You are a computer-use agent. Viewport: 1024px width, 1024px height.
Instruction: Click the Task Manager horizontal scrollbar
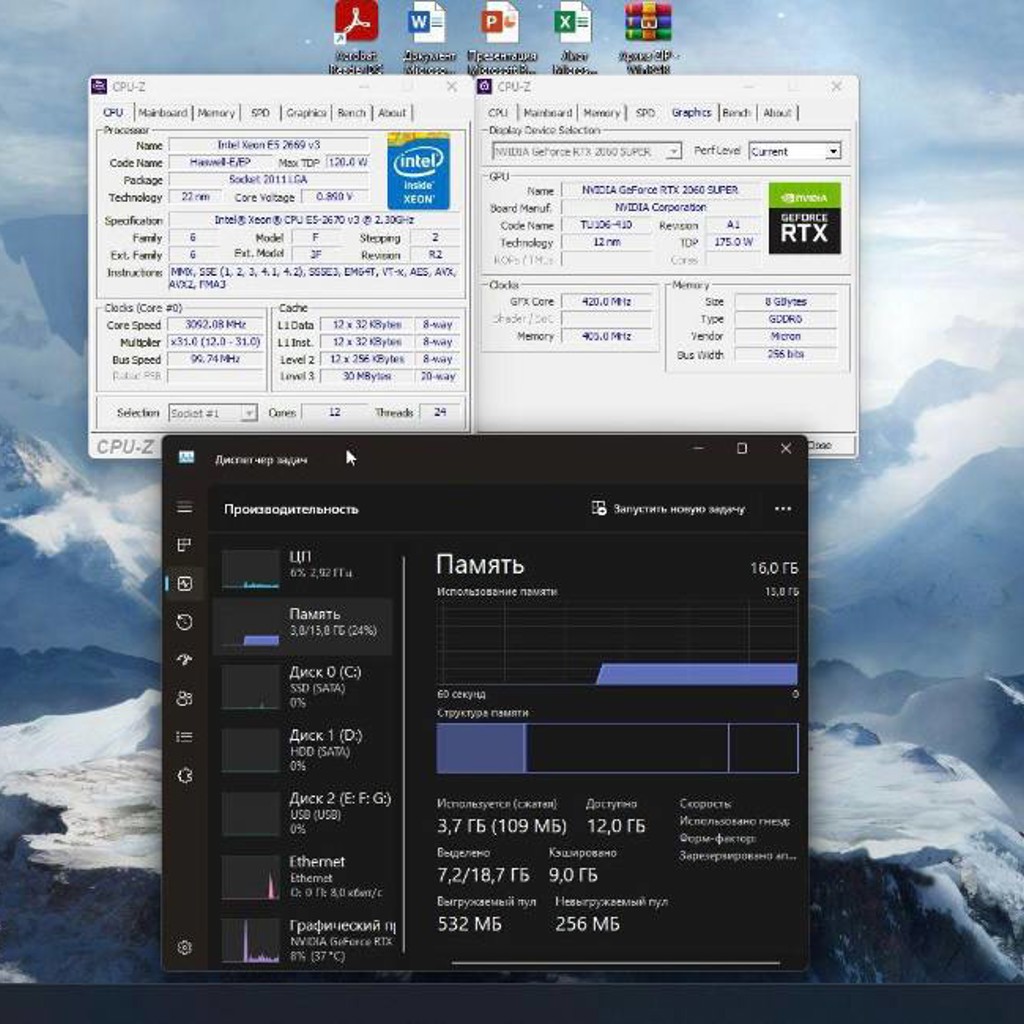click(x=615, y=963)
